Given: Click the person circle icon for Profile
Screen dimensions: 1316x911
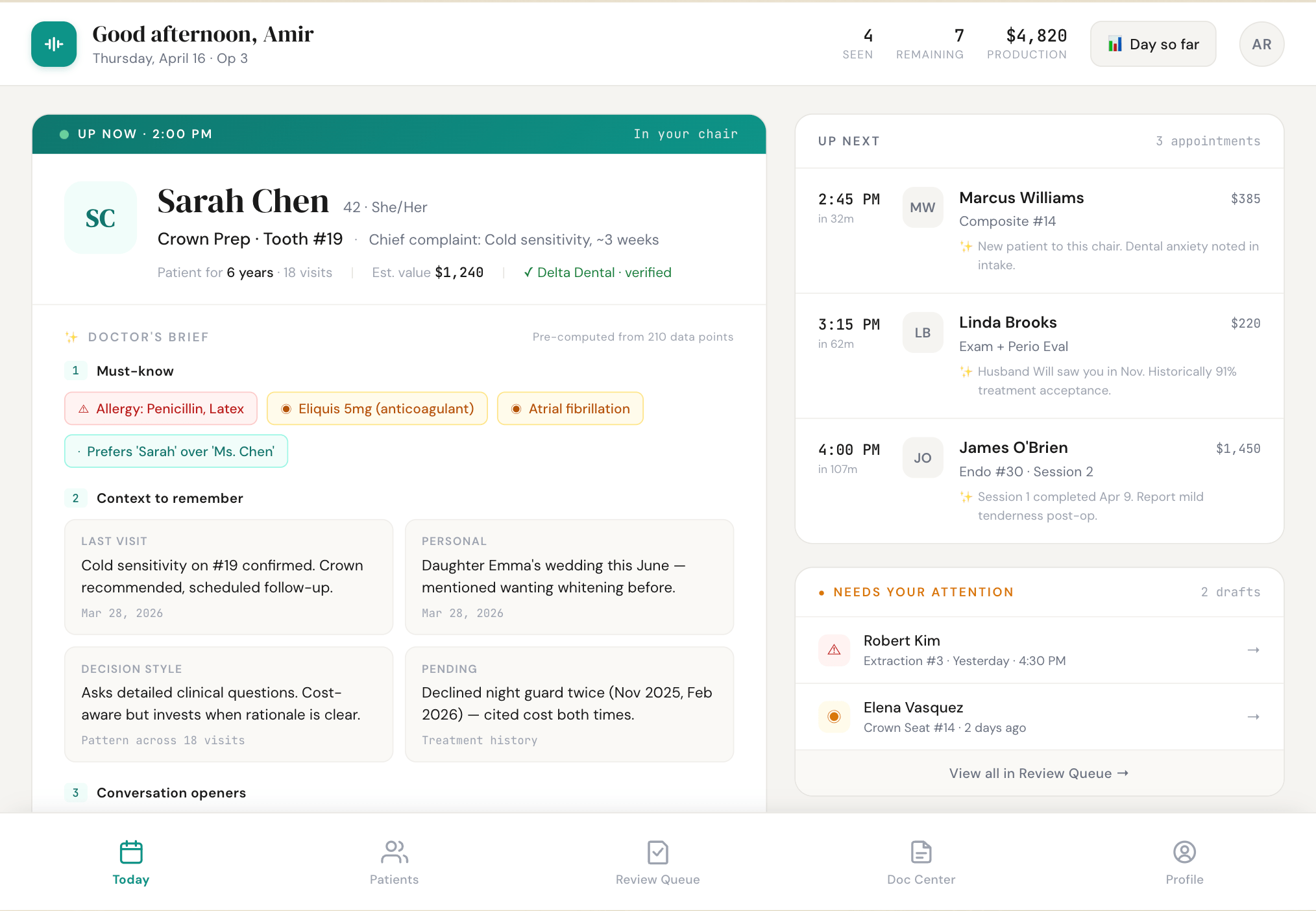Looking at the screenshot, I should pyautogui.click(x=1185, y=852).
